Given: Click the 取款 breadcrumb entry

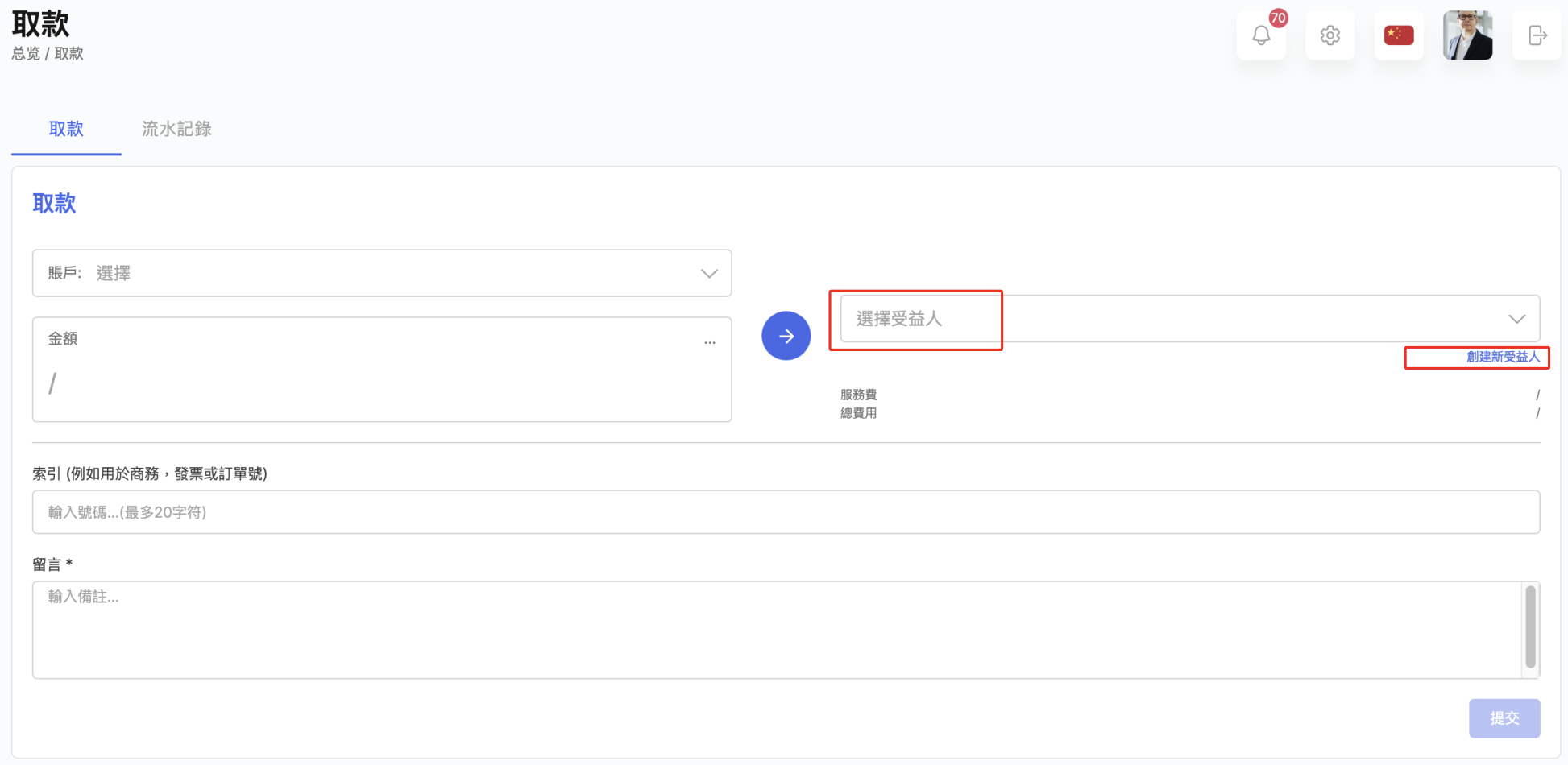Looking at the screenshot, I should (69, 54).
